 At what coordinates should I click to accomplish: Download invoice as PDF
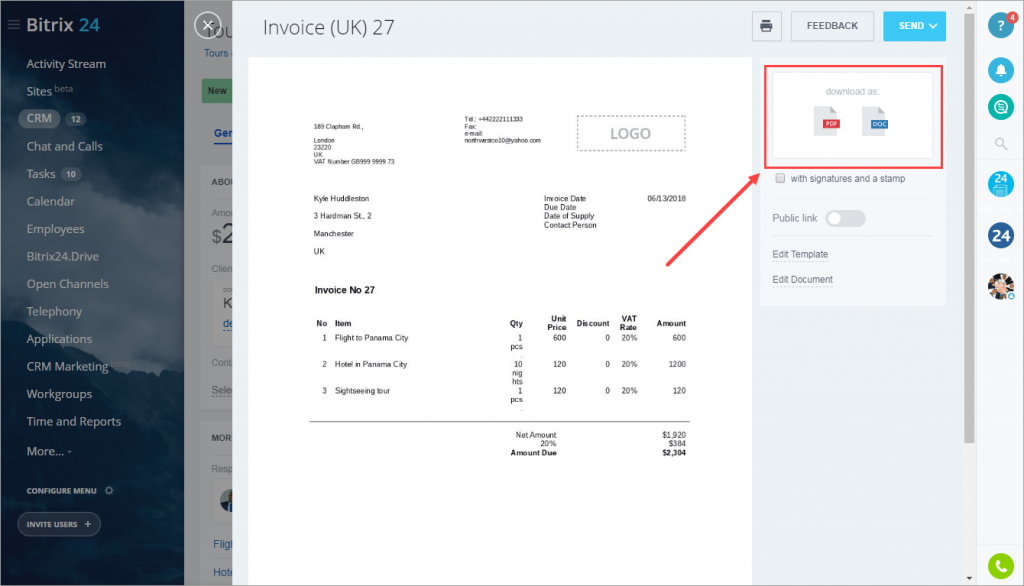pos(827,121)
